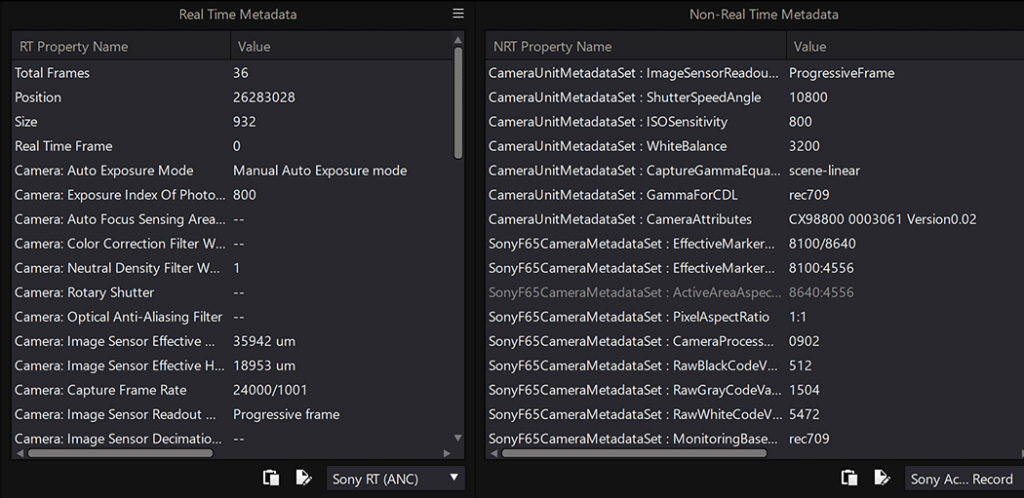Export Real Time Metadata with the pencil-document icon

304,478
